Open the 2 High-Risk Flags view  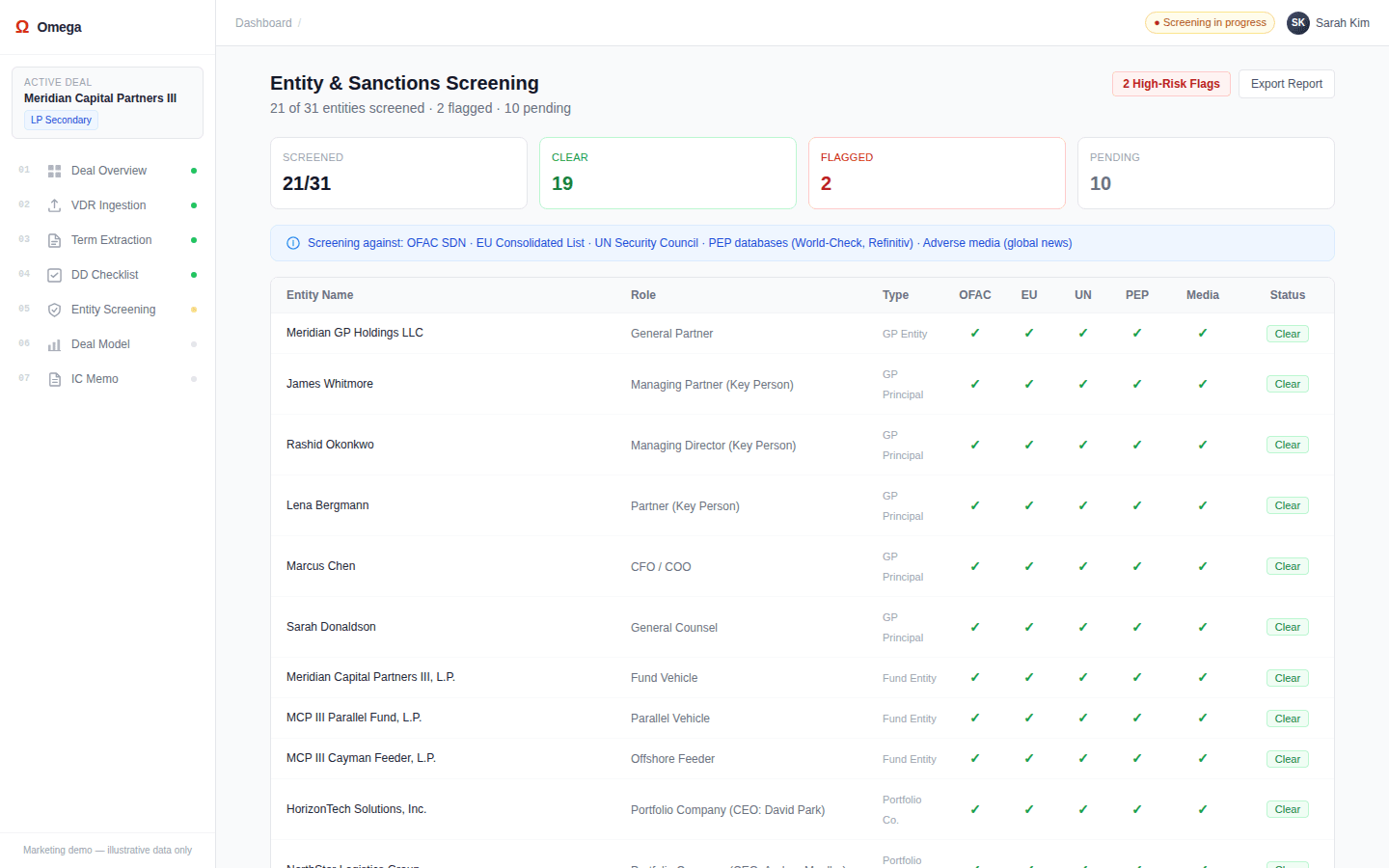click(1171, 84)
